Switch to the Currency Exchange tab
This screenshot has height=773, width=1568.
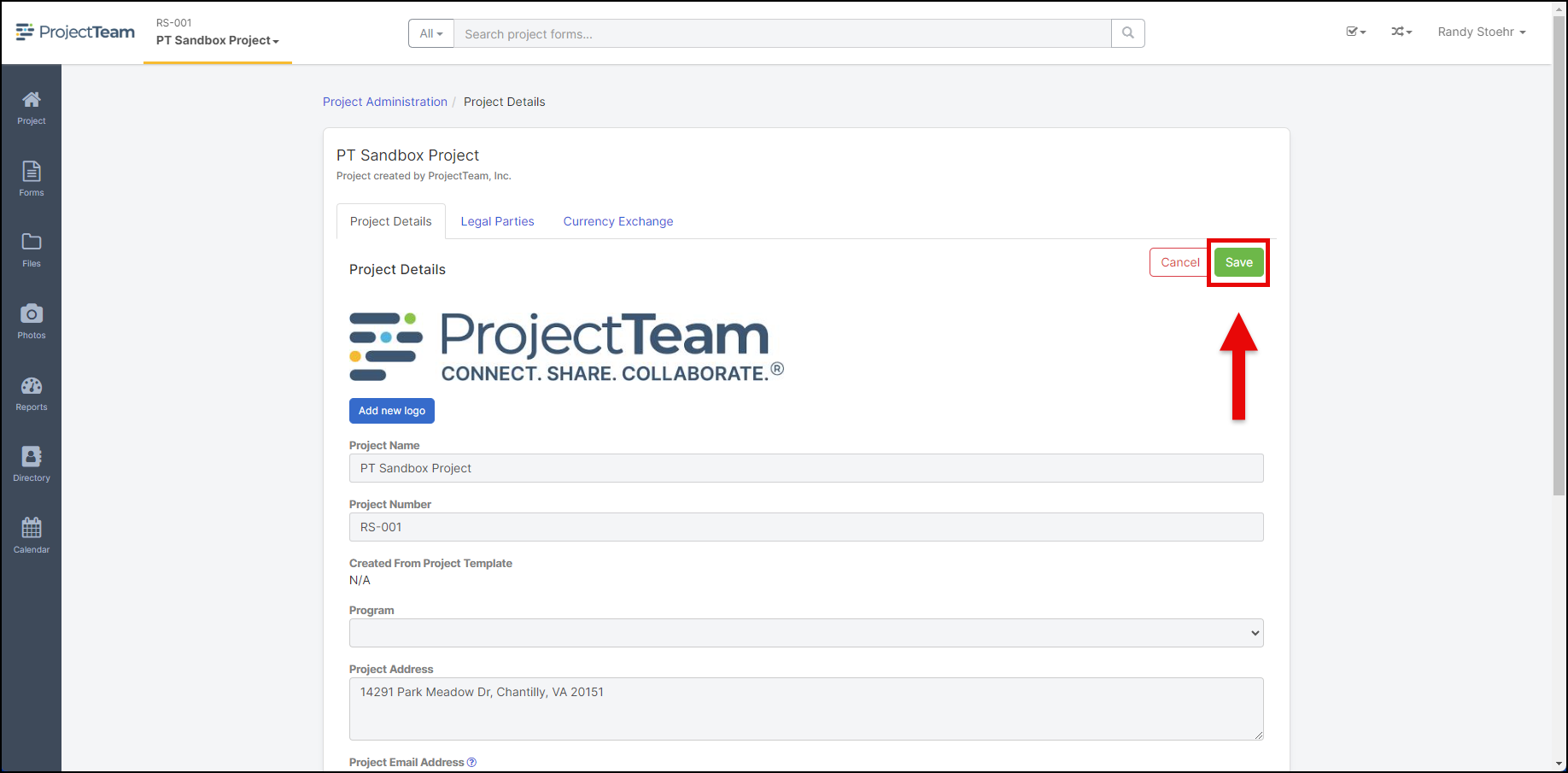point(618,221)
